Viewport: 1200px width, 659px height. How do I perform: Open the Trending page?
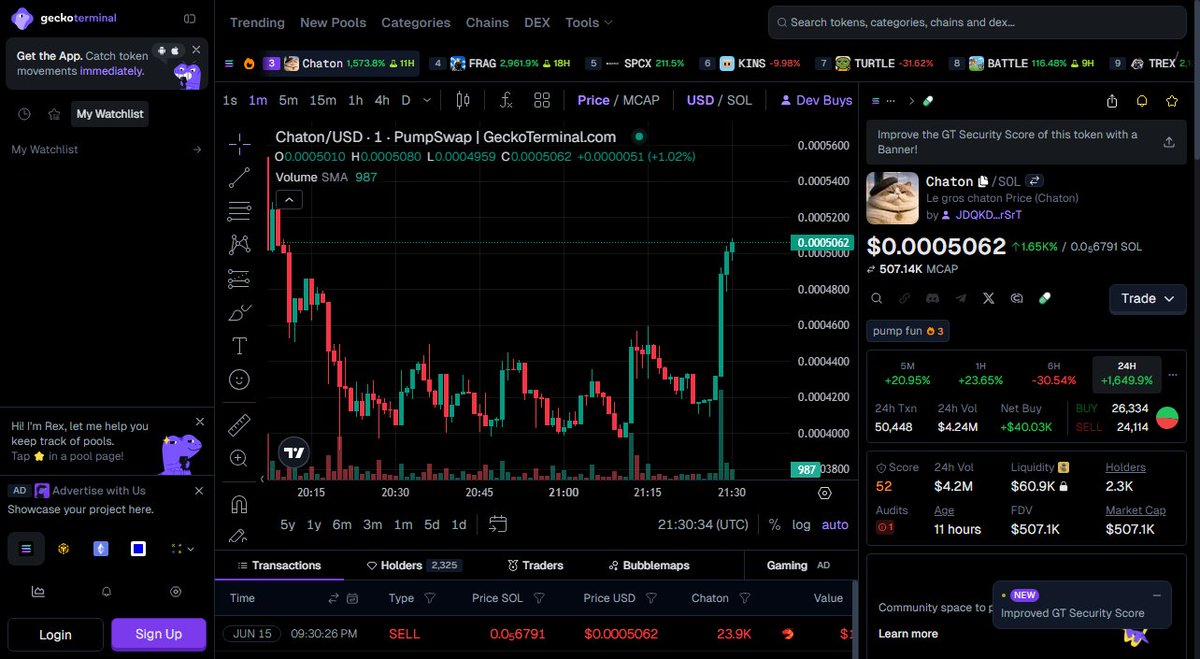pos(257,22)
